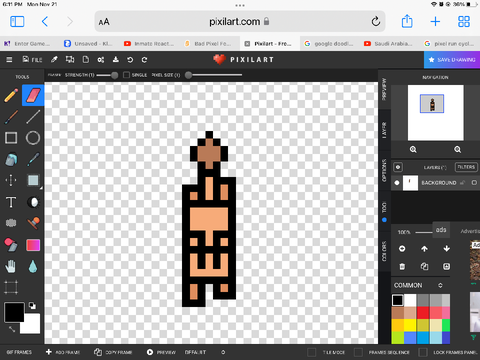Redo the last action
The image size is (480, 360).
tap(144, 60)
